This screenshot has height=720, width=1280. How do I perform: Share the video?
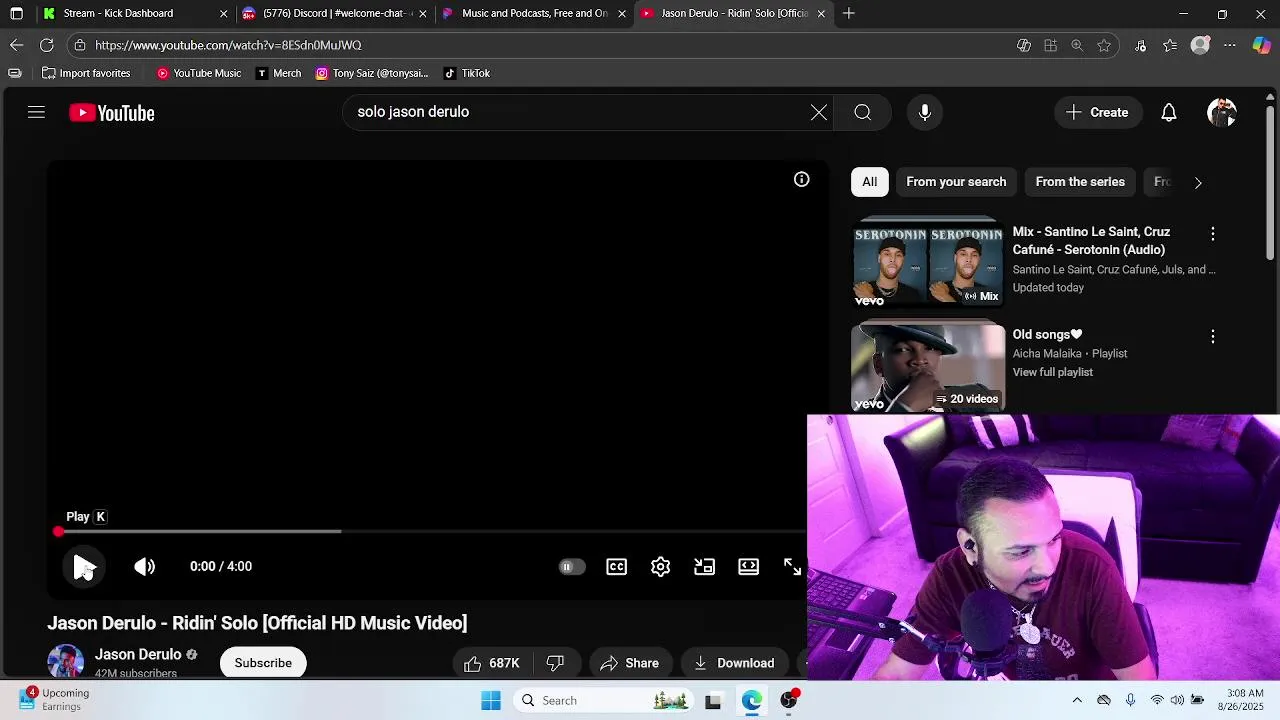click(629, 663)
